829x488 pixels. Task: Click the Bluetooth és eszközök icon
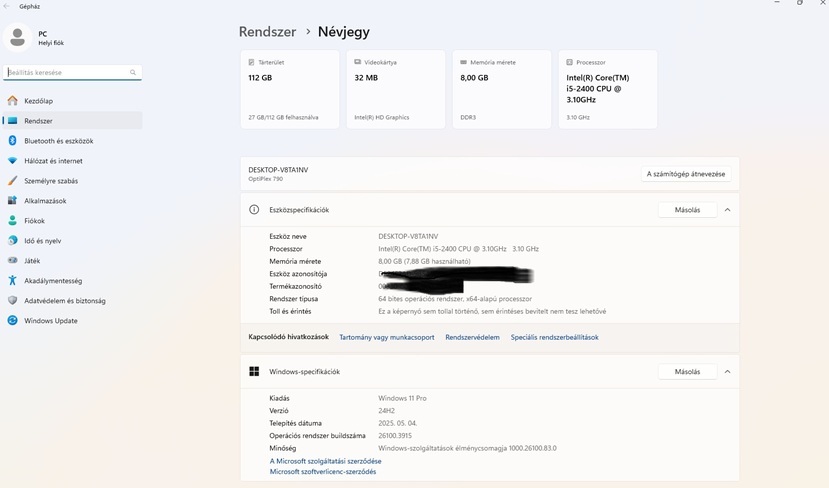click(13, 141)
